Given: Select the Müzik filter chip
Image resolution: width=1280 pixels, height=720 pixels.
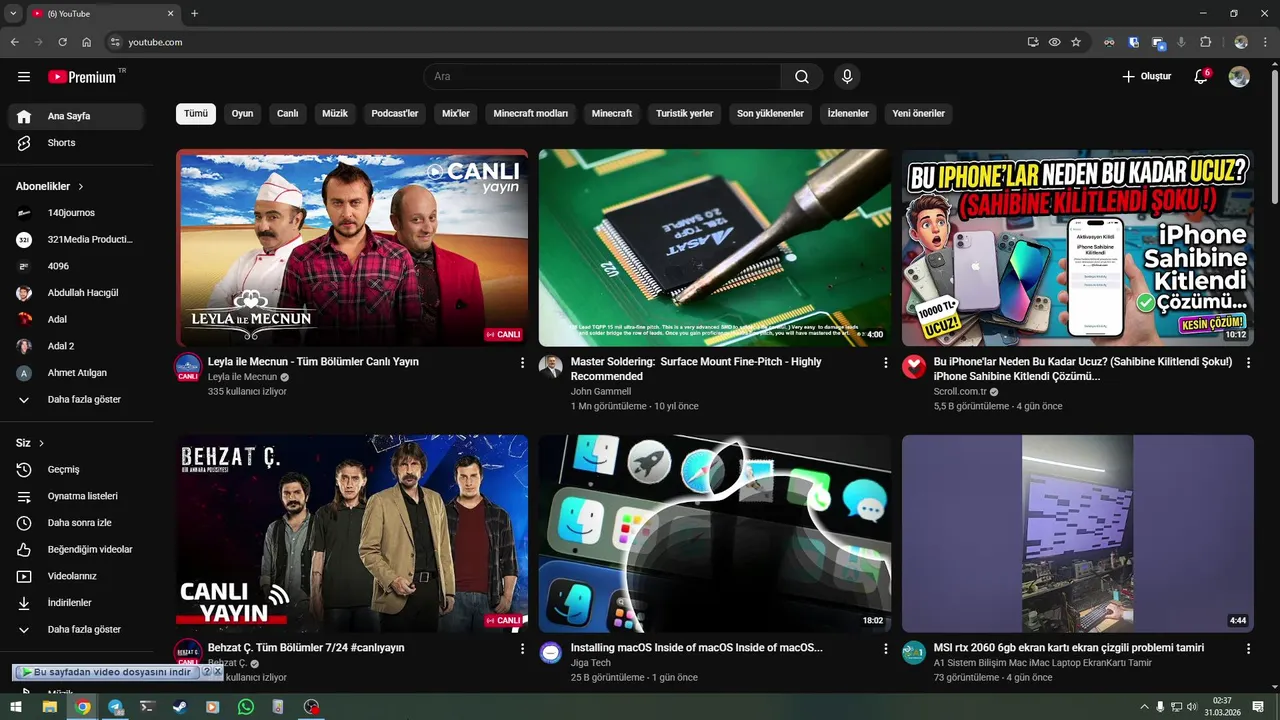Looking at the screenshot, I should (335, 114).
